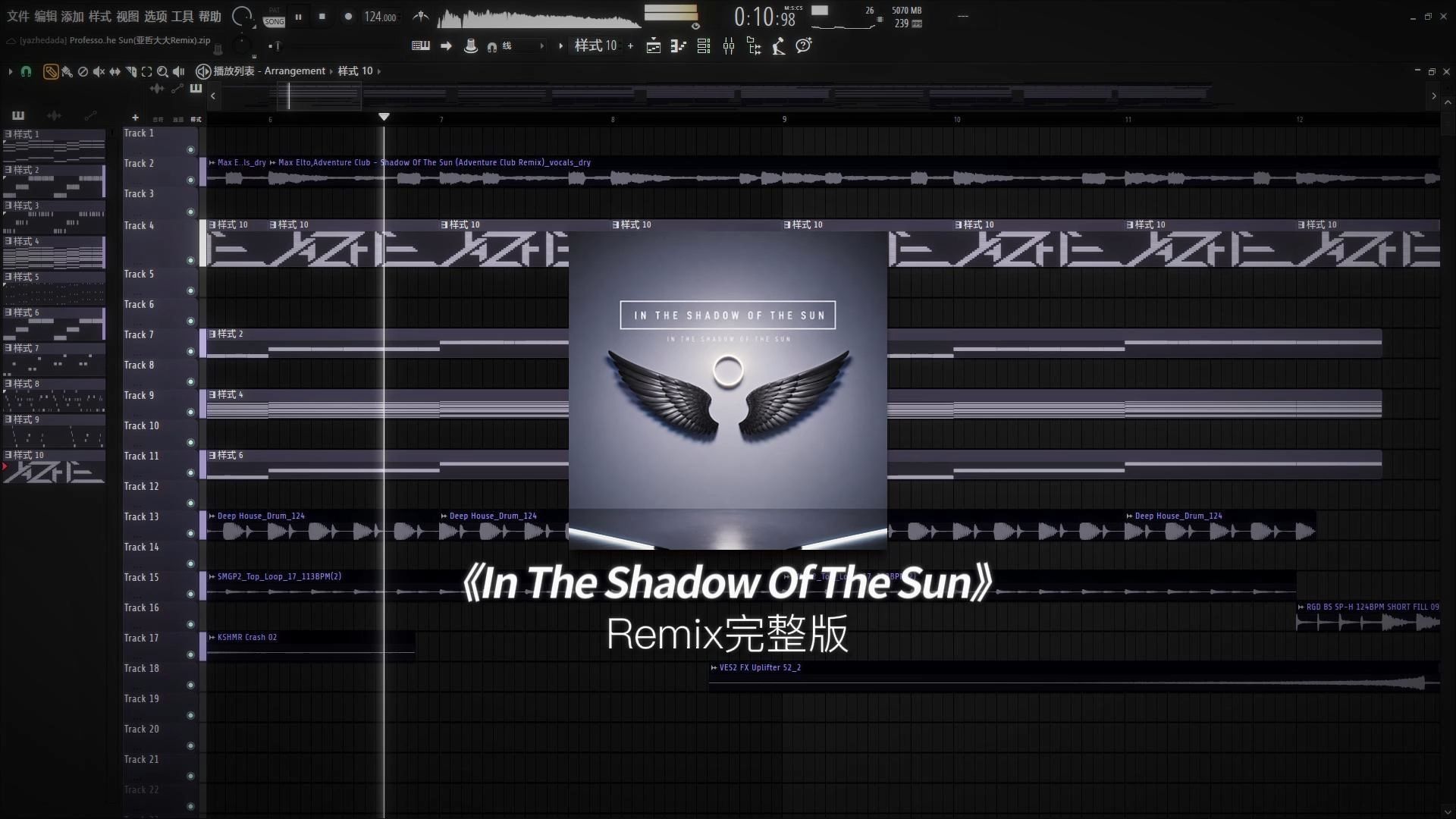Open KSHMR Crash 02 clip menu arrow
The image size is (1456, 819).
click(x=212, y=638)
